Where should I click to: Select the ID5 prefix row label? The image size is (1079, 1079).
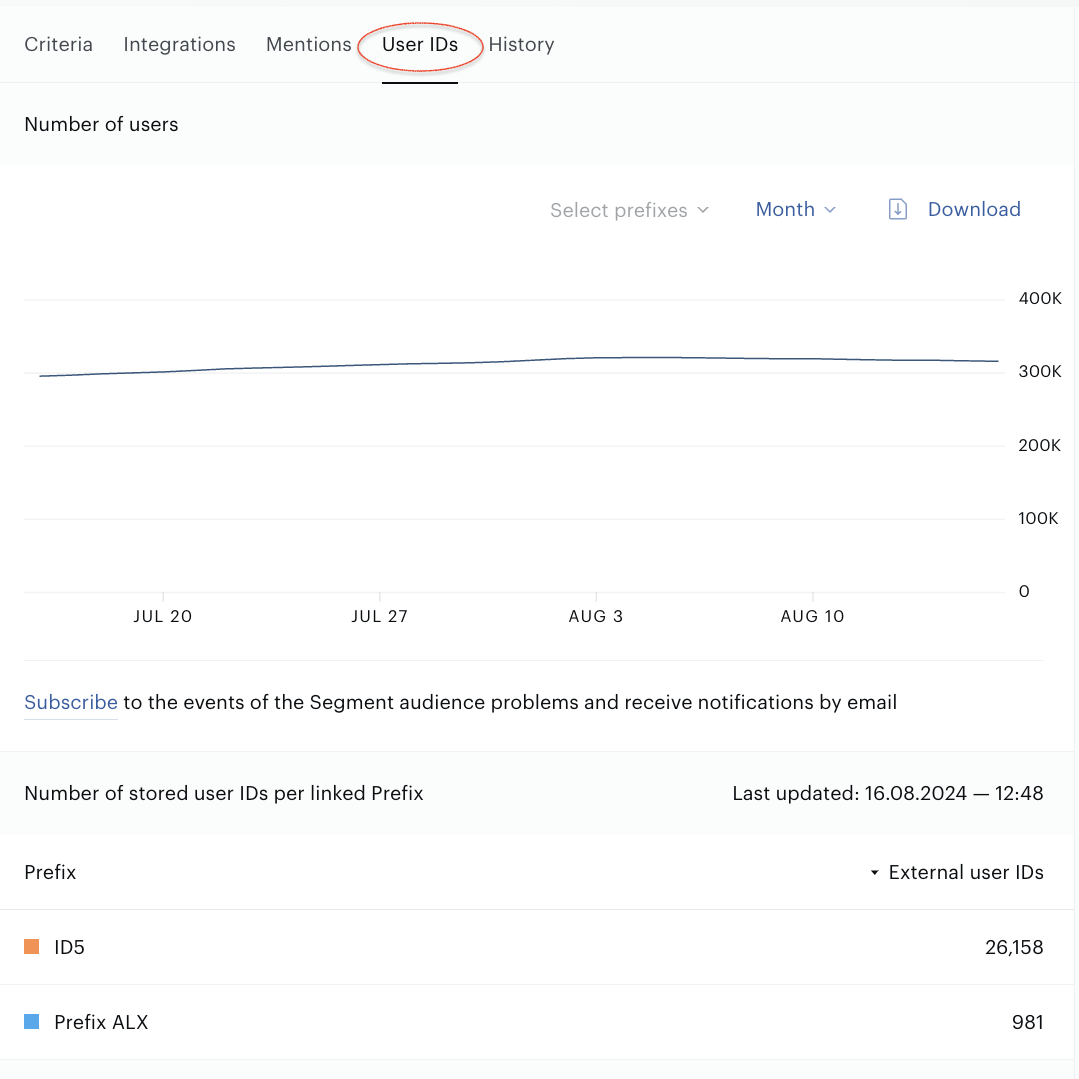(70, 948)
